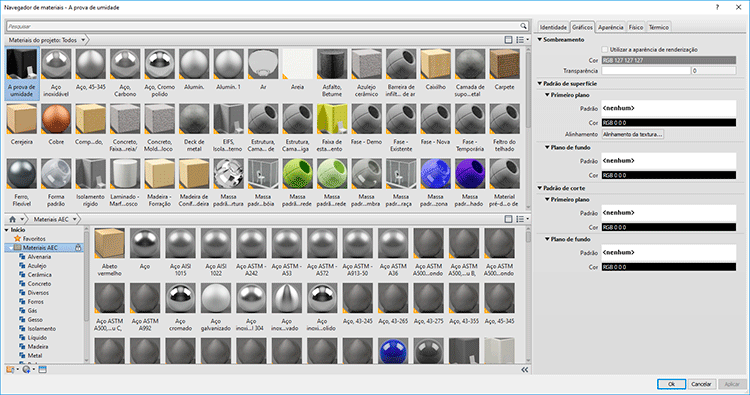Viewport: 750px width, 395px height.
Task: Open cut foreground Padrão <nenhum> pattern selector
Action: click(x=669, y=213)
